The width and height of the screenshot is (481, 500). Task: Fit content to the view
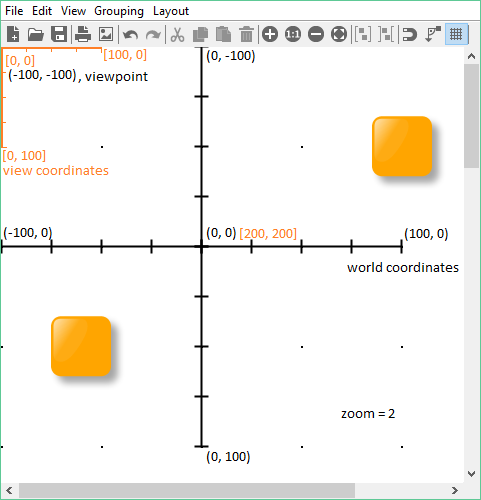point(339,34)
